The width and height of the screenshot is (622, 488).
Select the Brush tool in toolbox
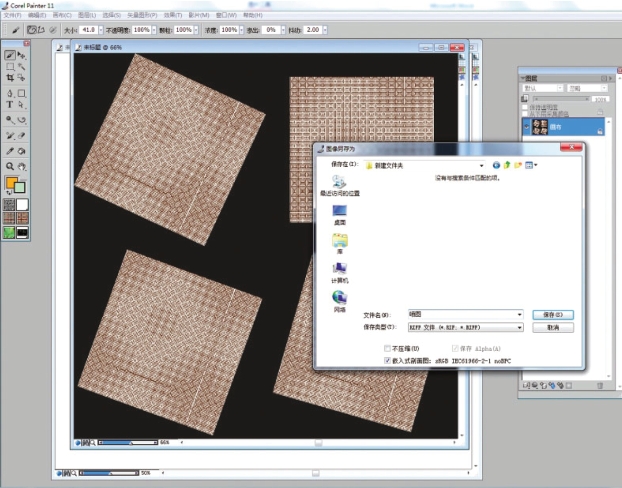pos(9,56)
